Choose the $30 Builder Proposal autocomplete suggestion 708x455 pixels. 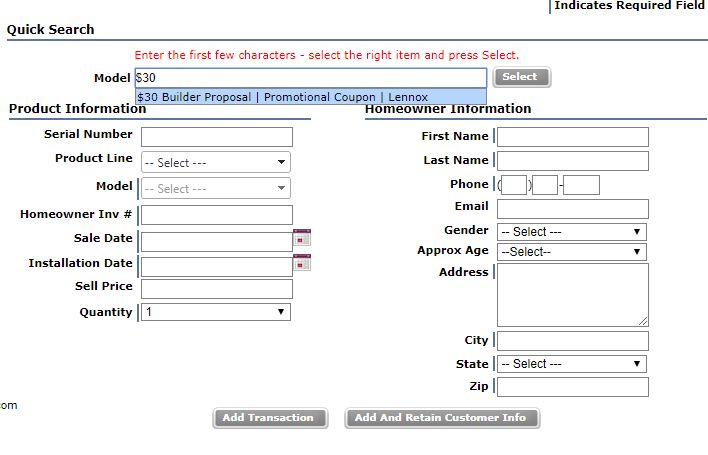point(311,97)
